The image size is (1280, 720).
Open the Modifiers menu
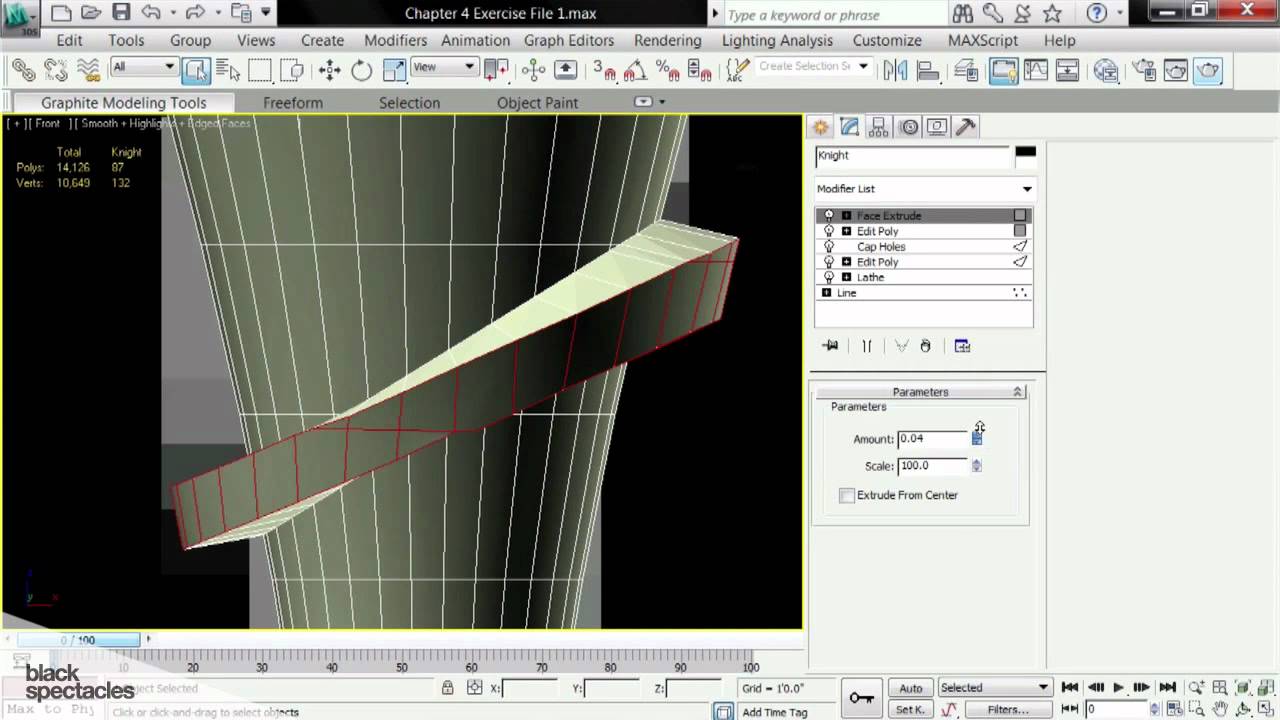point(395,40)
